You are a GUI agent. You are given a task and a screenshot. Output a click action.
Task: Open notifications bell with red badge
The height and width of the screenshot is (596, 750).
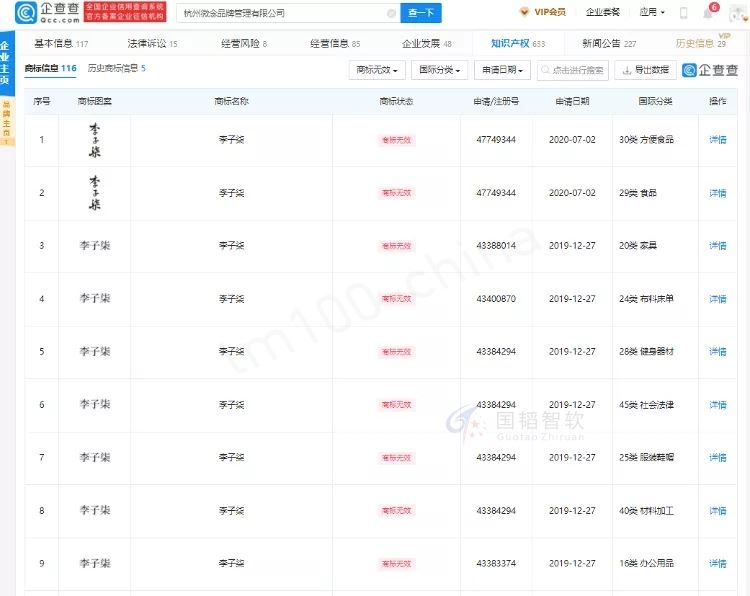(x=709, y=12)
